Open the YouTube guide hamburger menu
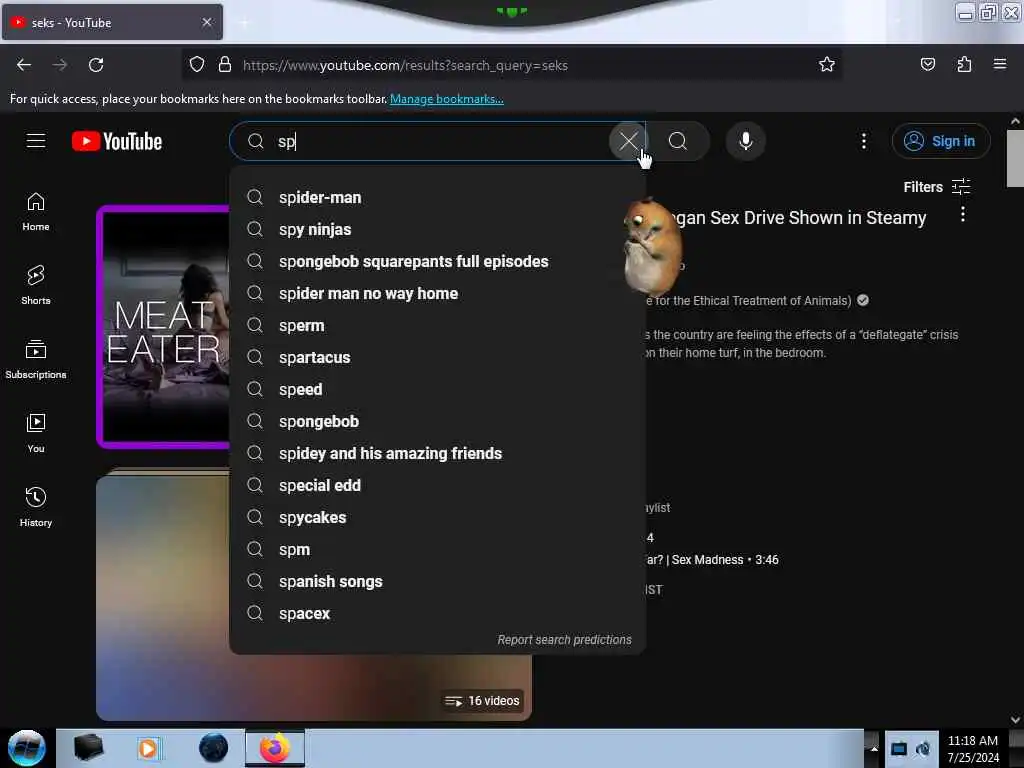1024x768 pixels. (36, 141)
